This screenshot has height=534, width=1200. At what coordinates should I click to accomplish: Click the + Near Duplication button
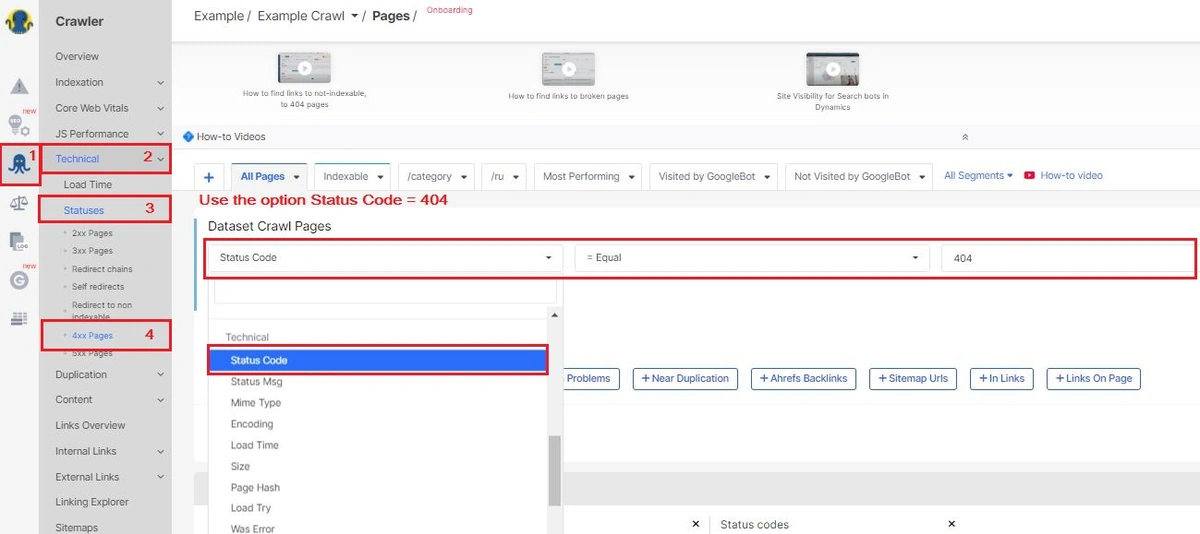685,379
